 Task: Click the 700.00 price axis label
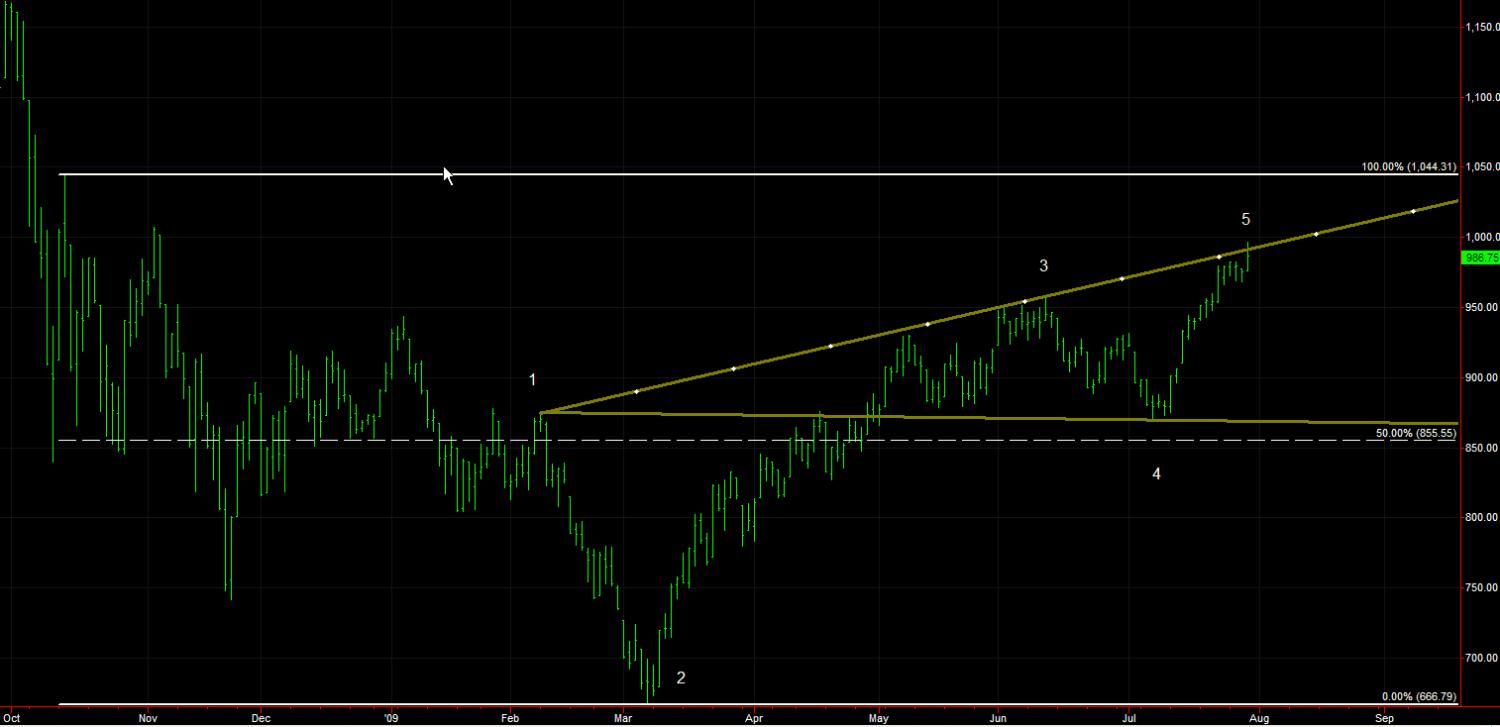click(x=1483, y=657)
